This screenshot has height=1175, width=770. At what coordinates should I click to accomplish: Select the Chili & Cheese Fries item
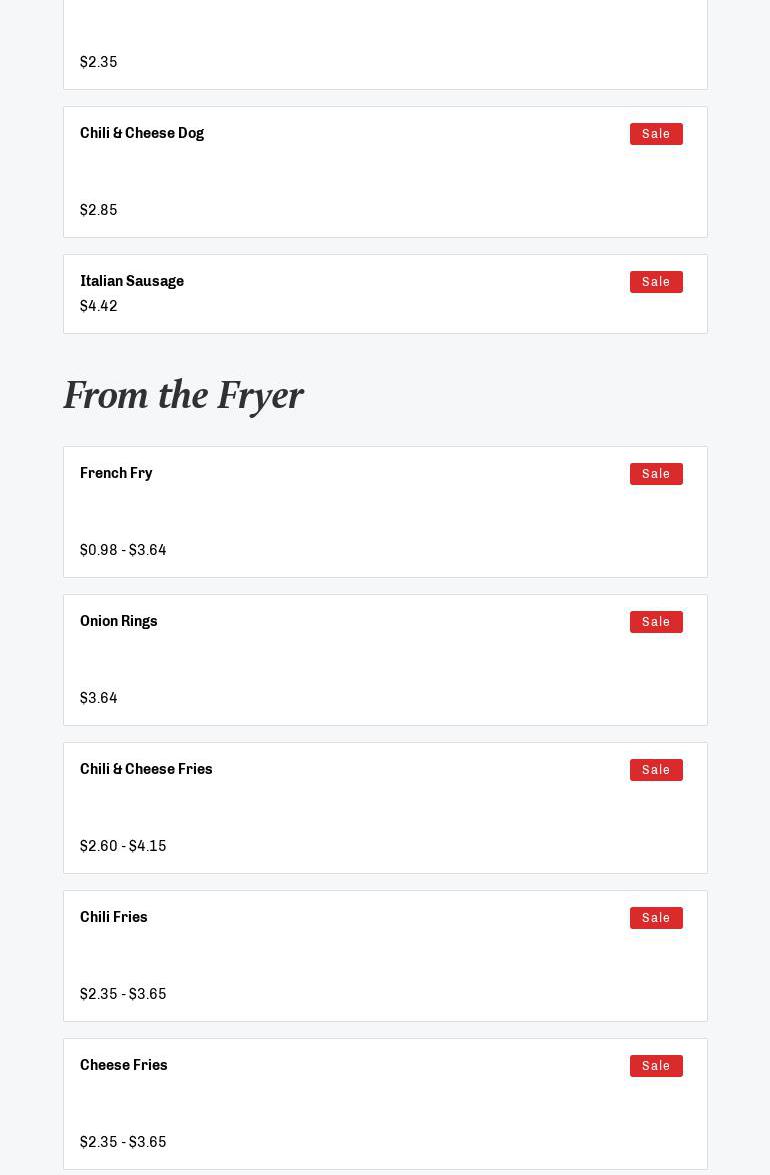pos(146,769)
